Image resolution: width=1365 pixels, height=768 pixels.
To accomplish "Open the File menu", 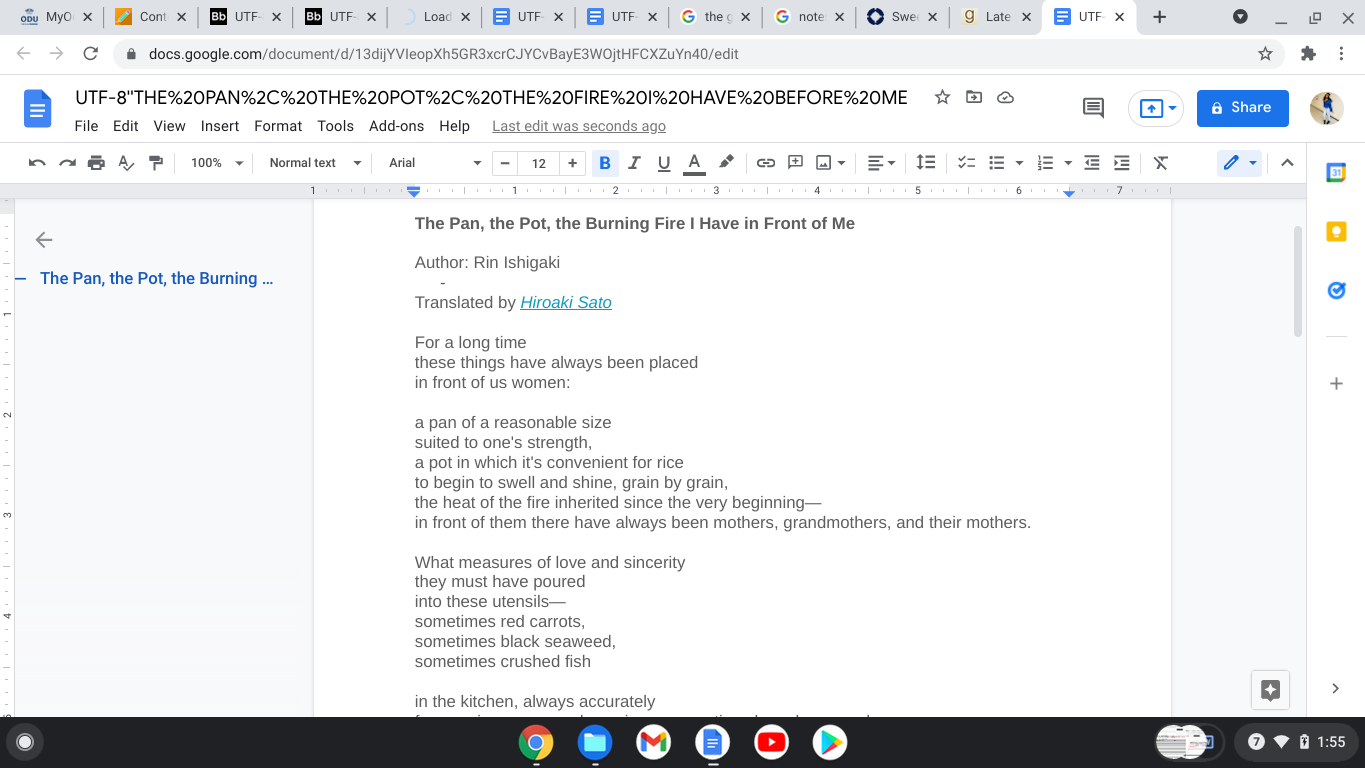I will tap(86, 126).
